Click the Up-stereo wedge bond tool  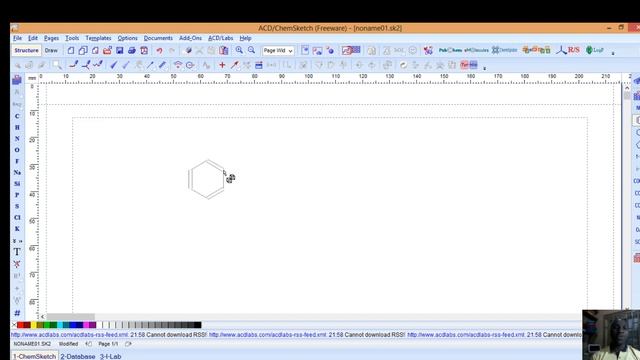tap(113, 64)
